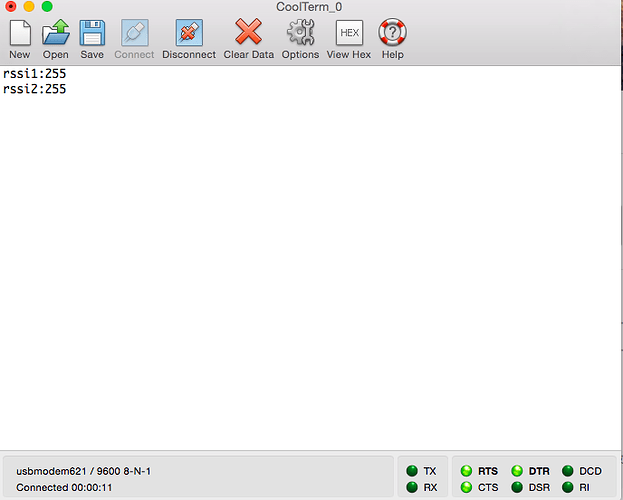
Task: Open the Options gear icon
Action: point(300,32)
